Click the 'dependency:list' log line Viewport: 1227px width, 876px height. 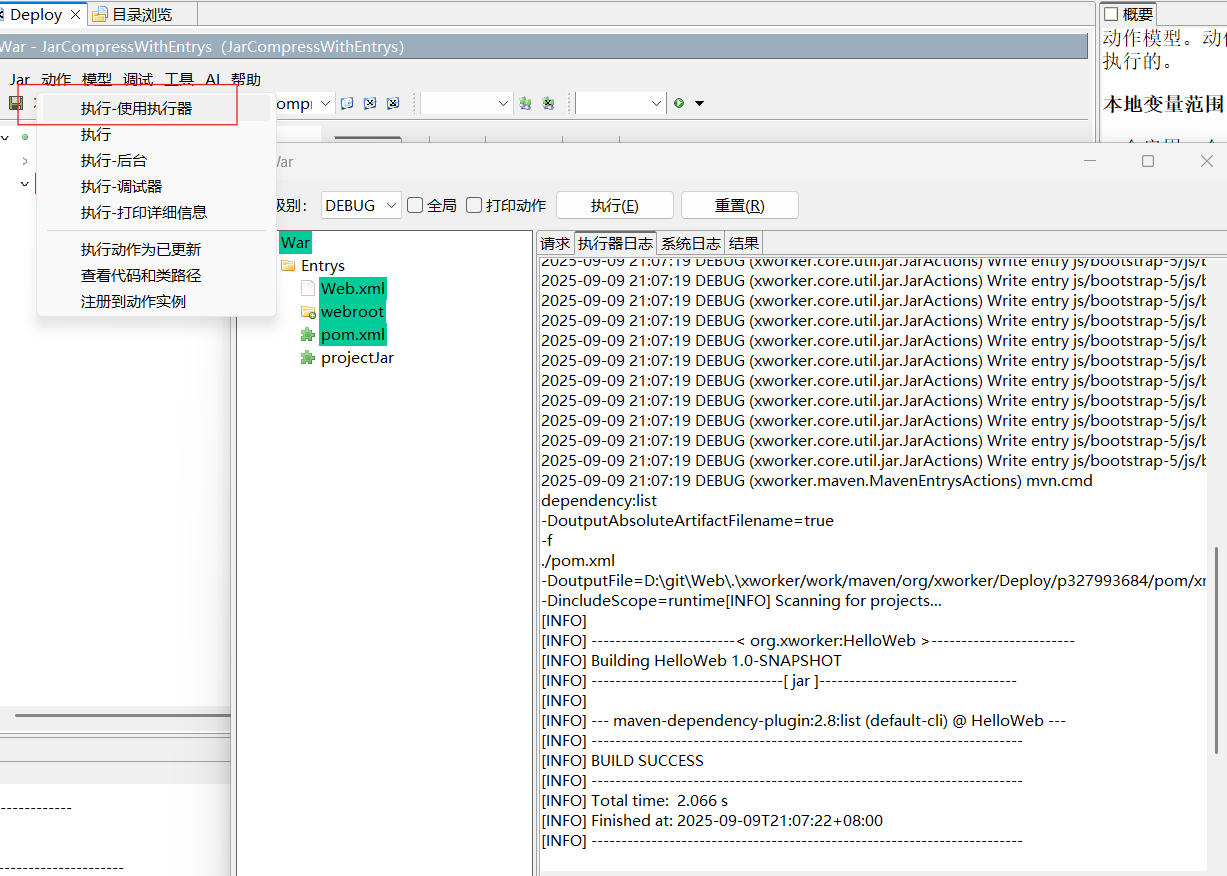point(599,501)
